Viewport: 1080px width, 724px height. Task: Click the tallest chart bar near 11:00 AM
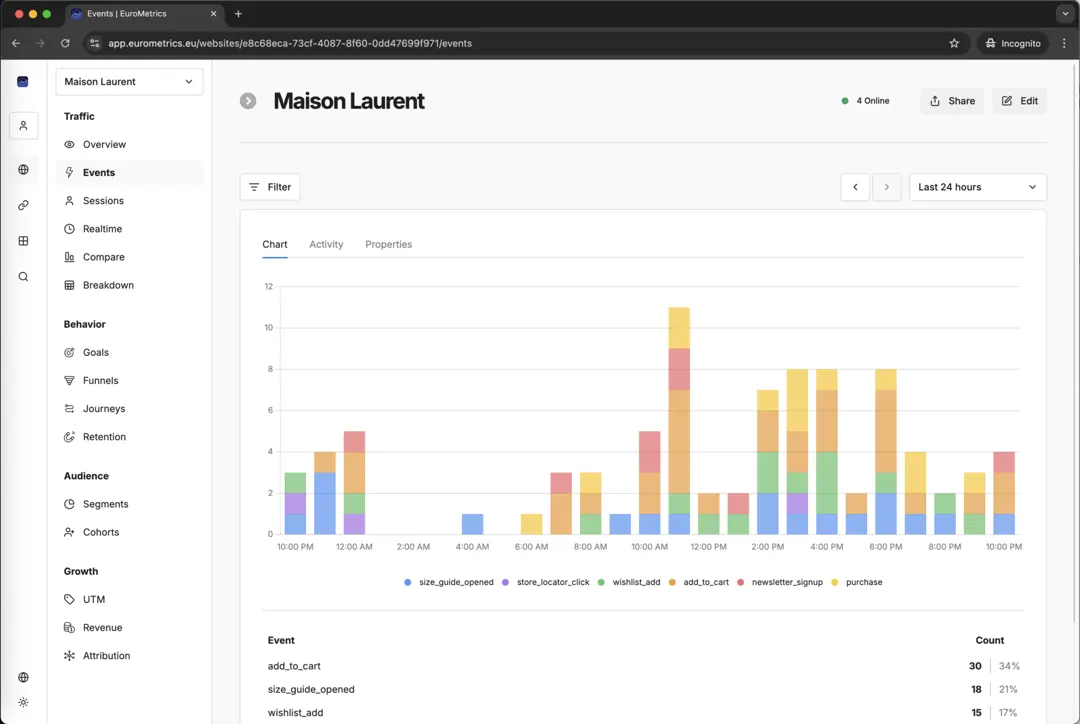[x=678, y=421]
